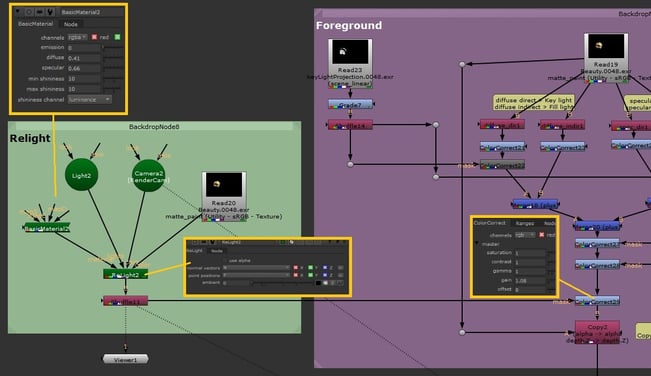Click the specular slider track
The width and height of the screenshot is (651, 376).
(x=113, y=68)
